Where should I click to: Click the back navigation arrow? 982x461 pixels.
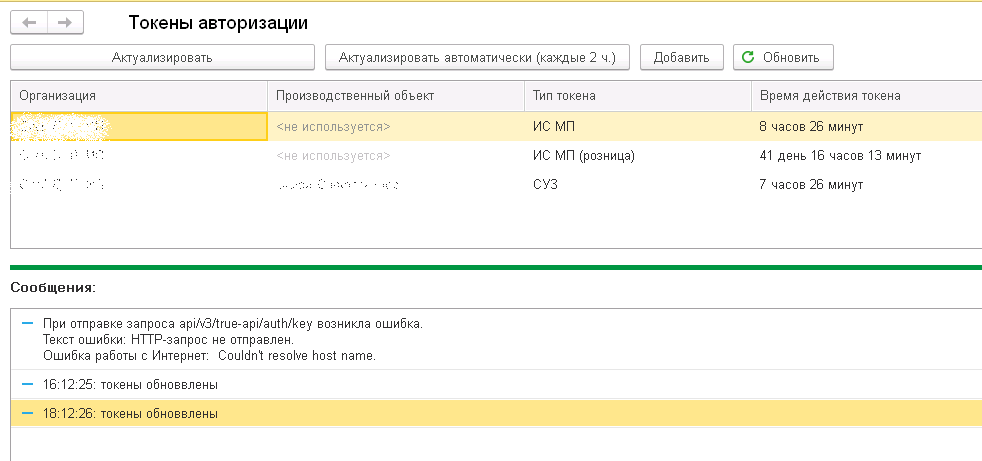point(29,21)
